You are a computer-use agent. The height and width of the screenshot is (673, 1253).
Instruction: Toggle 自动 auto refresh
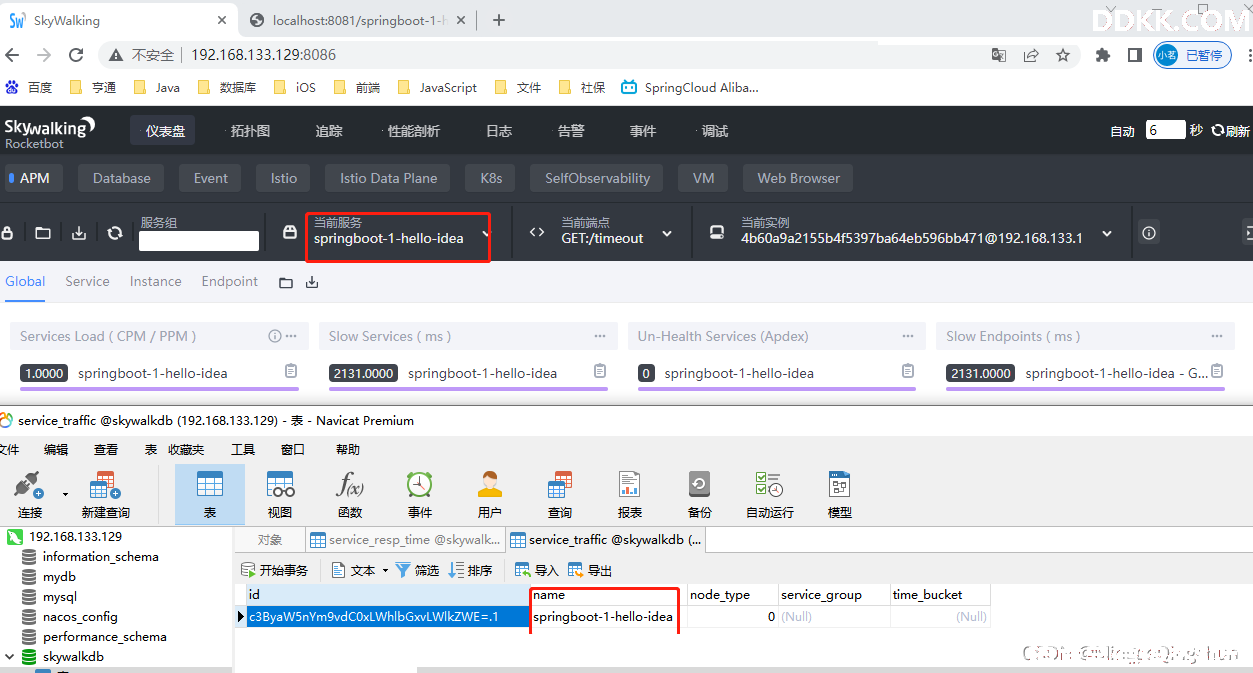[x=1122, y=131]
